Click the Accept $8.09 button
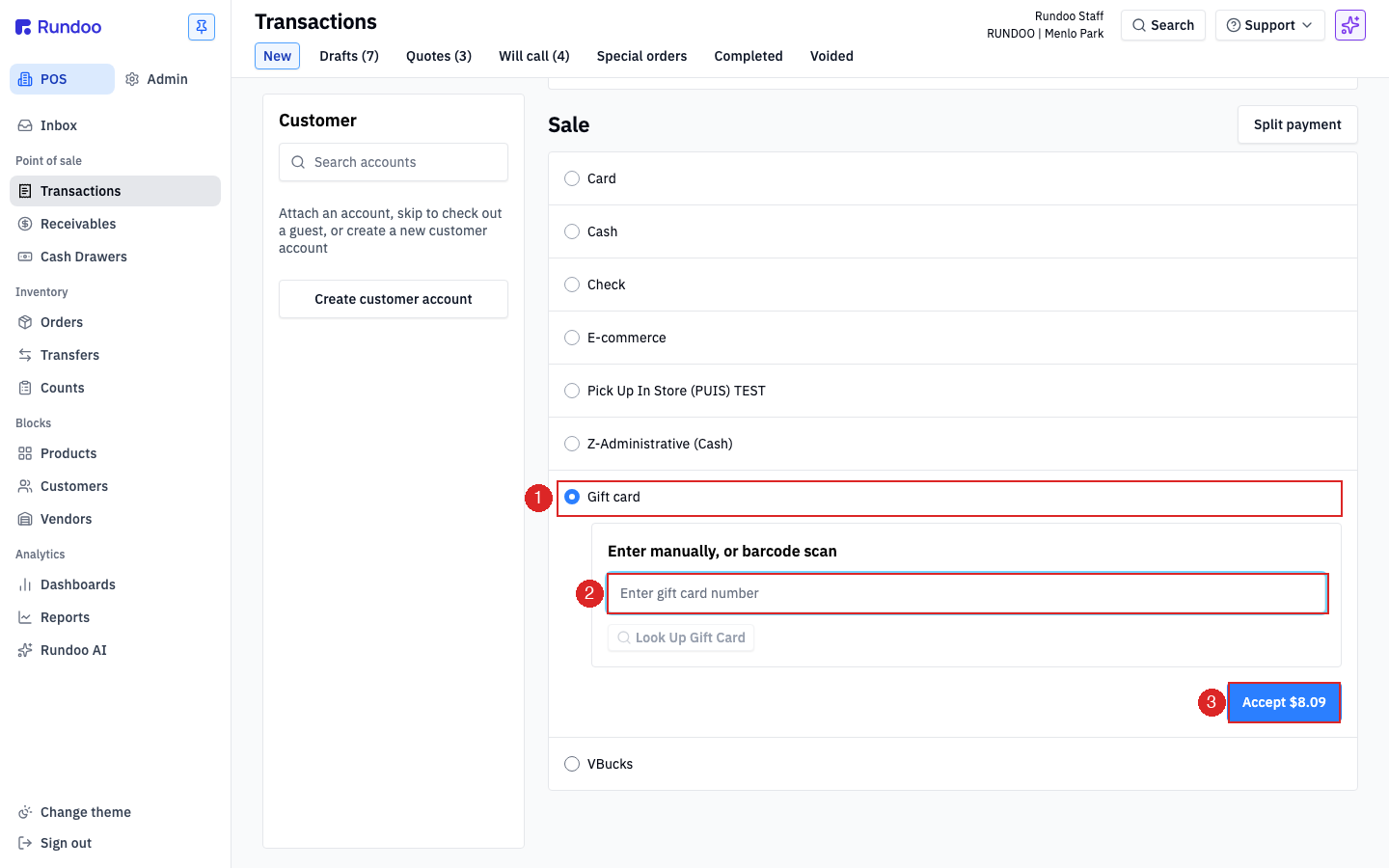The image size is (1389, 868). pos(1284,702)
